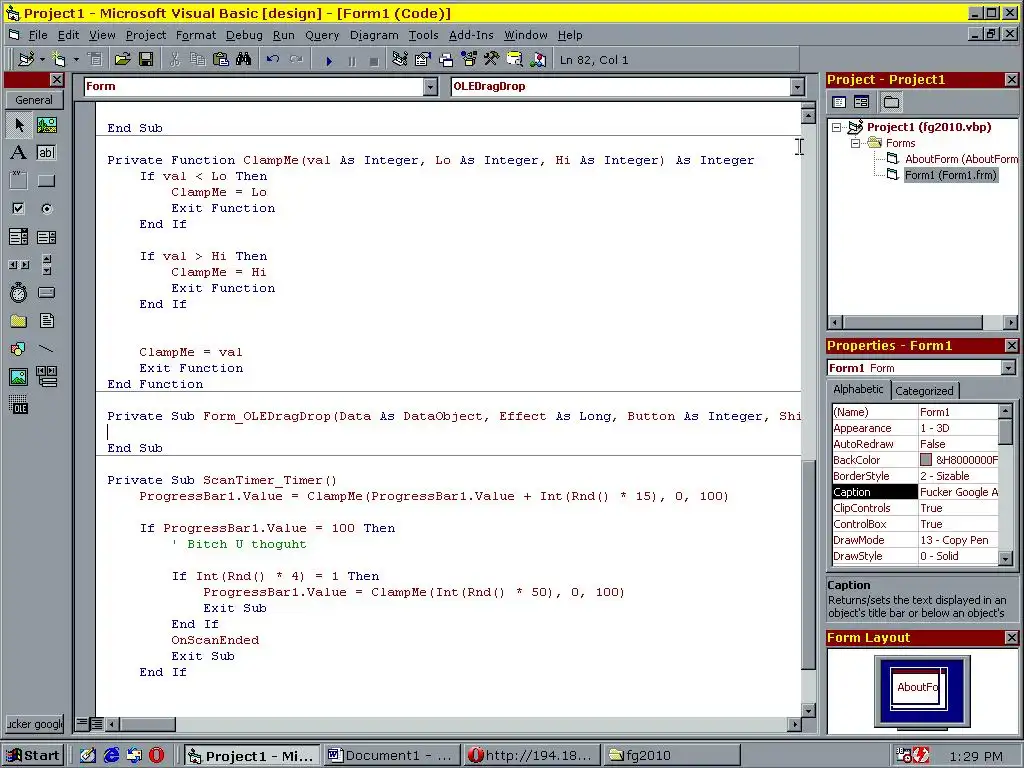Image resolution: width=1024 pixels, height=768 pixels.
Task: Toggle View Code in Project Explorer
Action: pos(839,102)
